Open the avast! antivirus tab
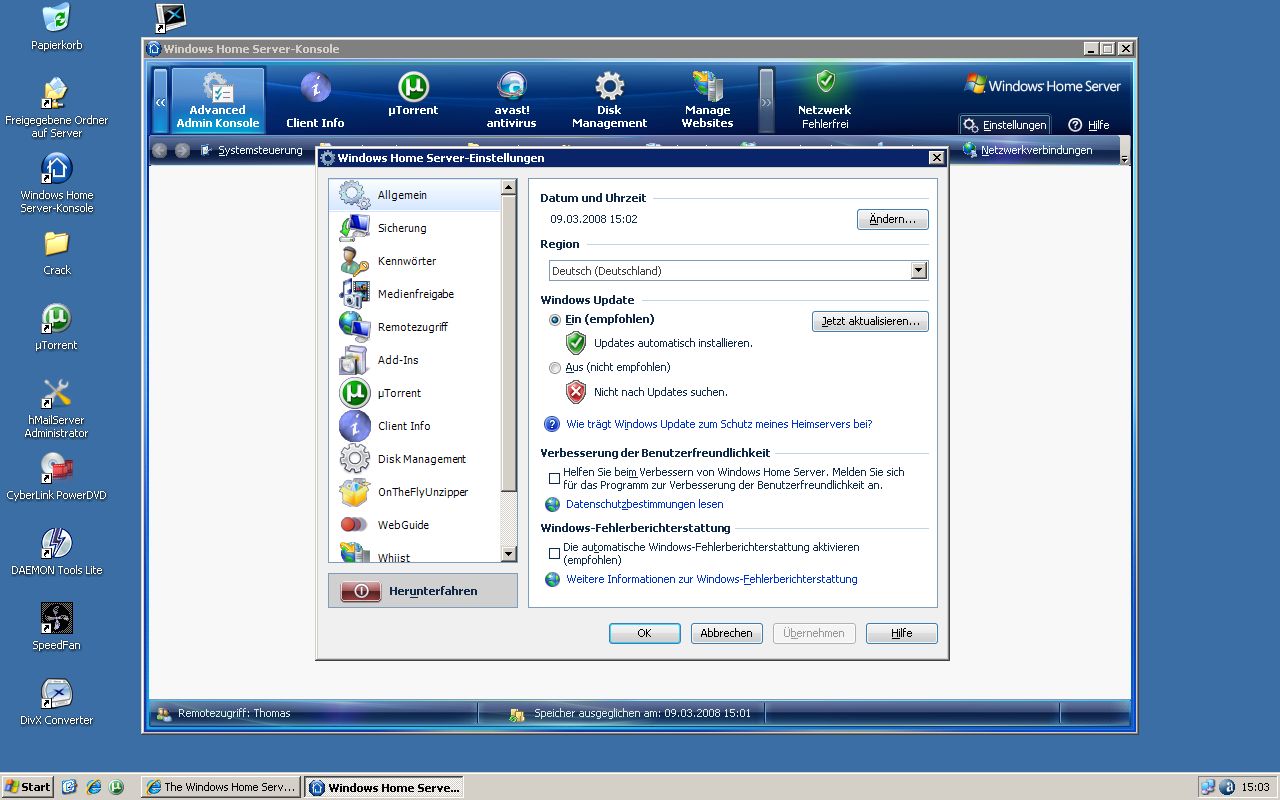1280x800 pixels. [511, 100]
